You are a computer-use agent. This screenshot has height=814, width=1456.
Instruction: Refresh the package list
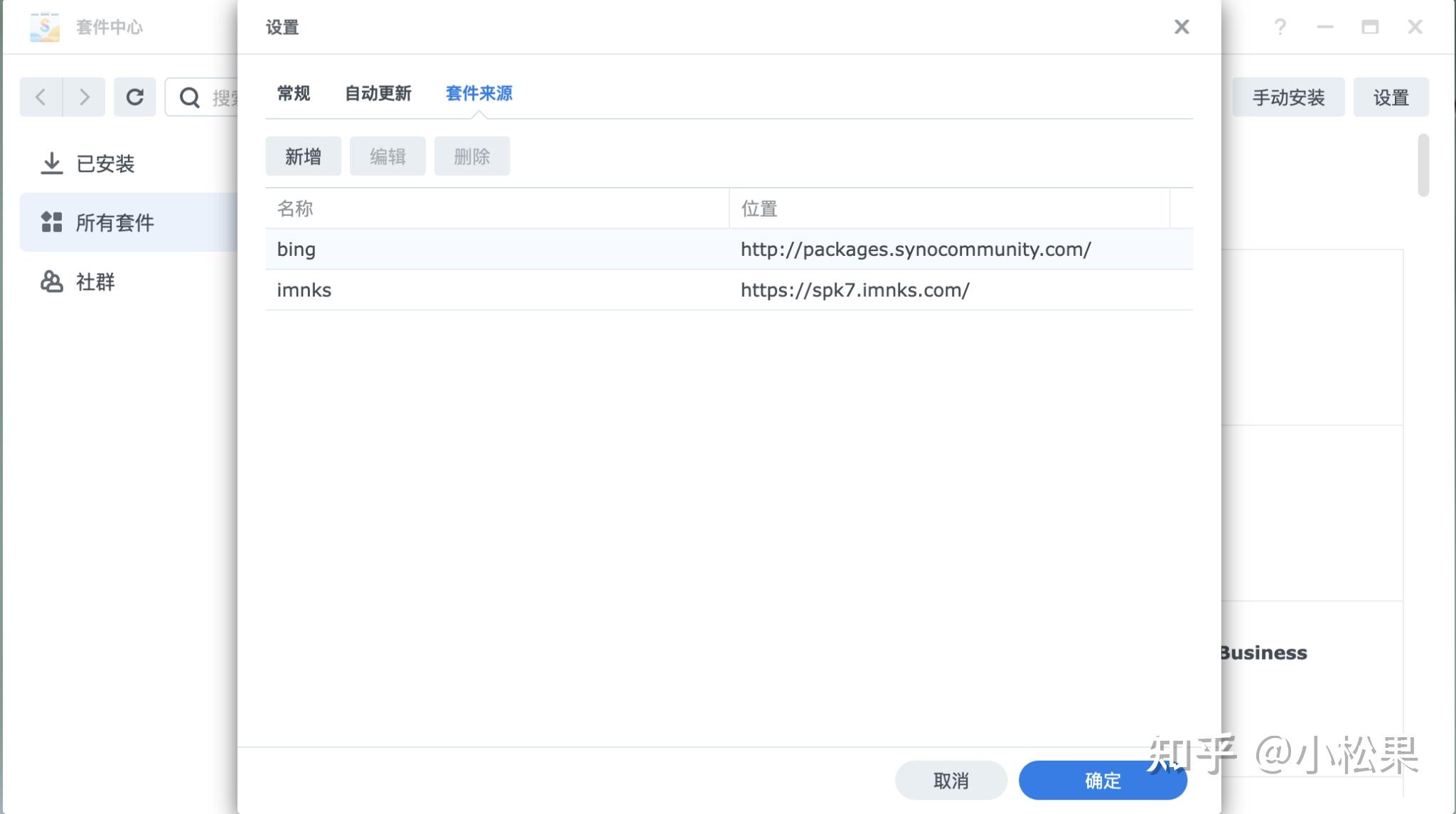(x=134, y=97)
